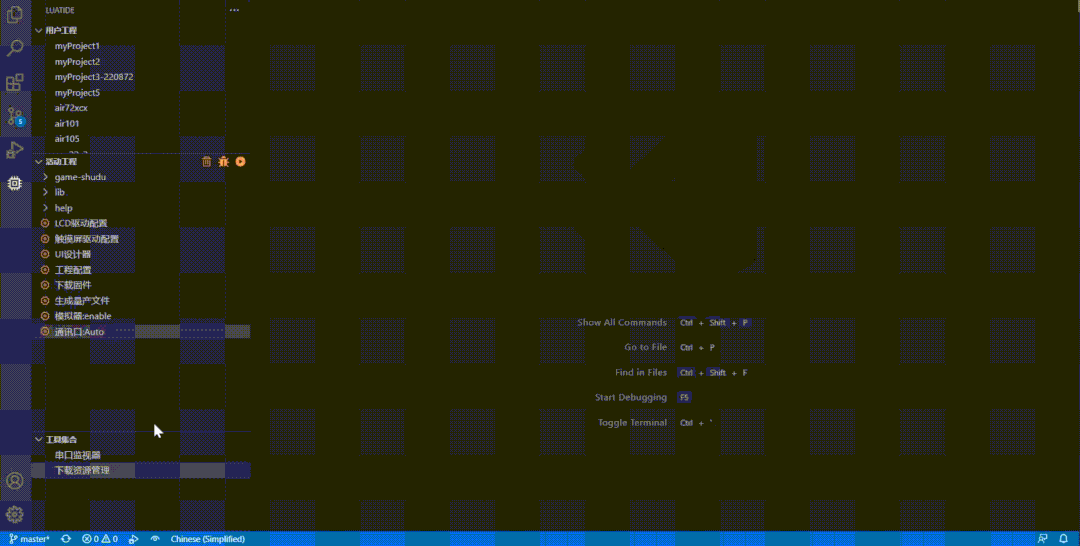Image resolution: width=1080 pixels, height=546 pixels.
Task: Click the git branch master* indicator
Action: click(x=30, y=539)
